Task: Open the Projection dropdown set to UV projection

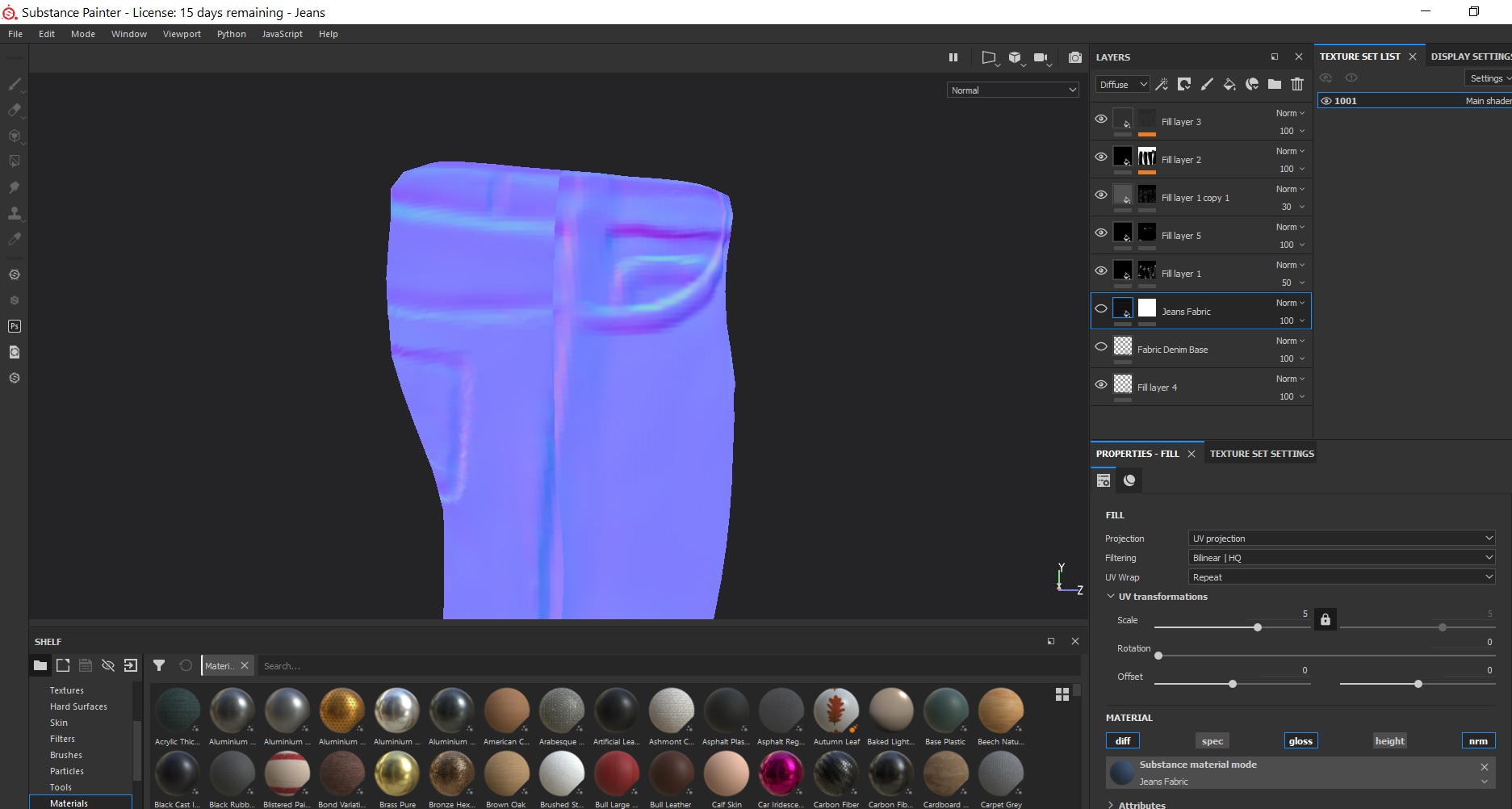Action: [x=1341, y=538]
